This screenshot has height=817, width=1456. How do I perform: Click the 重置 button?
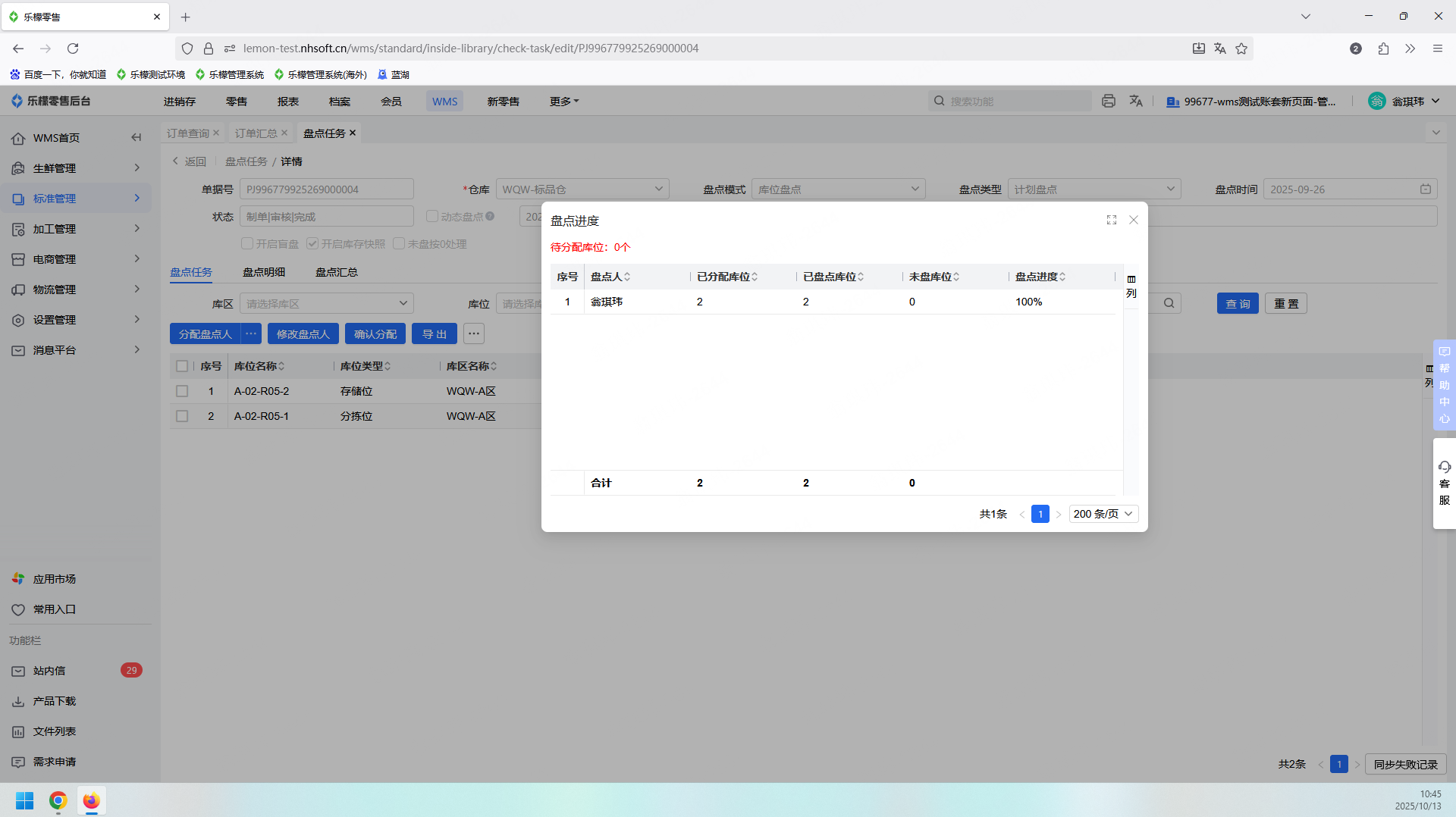point(1286,304)
